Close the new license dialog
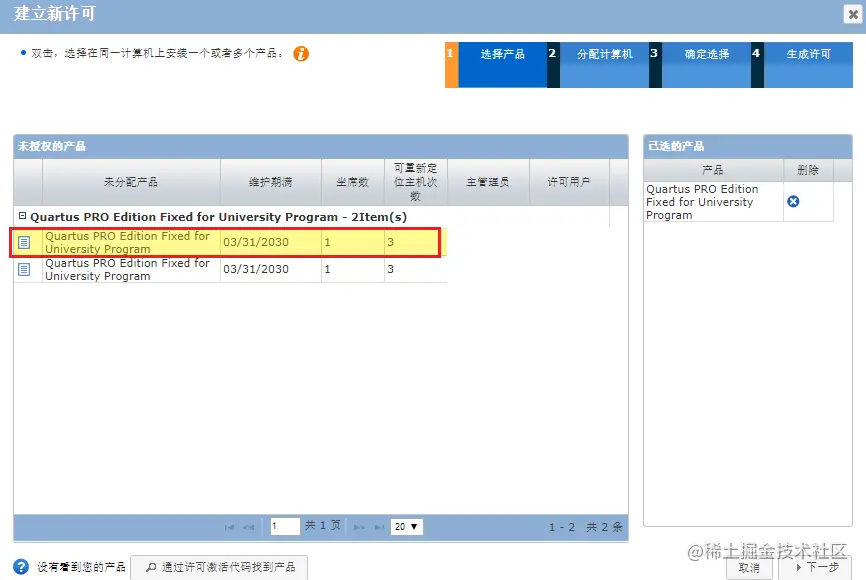866x580 pixels. (x=853, y=14)
